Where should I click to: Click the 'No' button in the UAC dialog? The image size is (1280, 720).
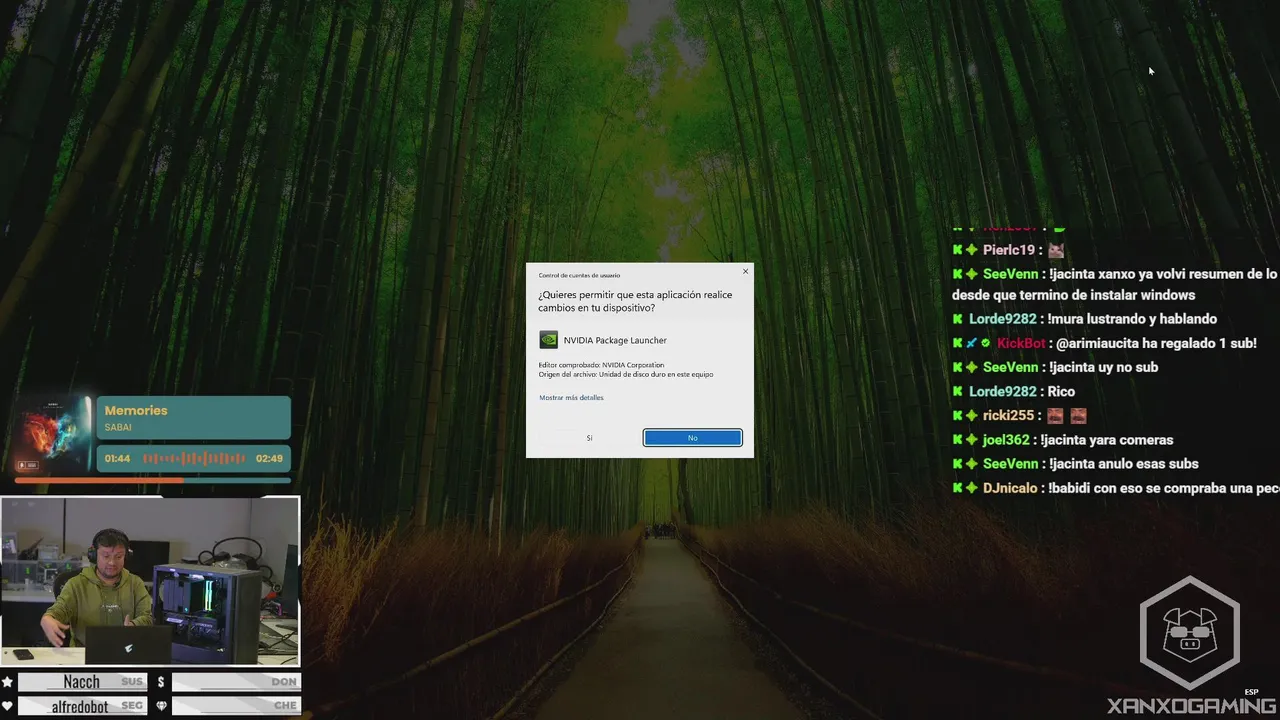[x=692, y=438]
